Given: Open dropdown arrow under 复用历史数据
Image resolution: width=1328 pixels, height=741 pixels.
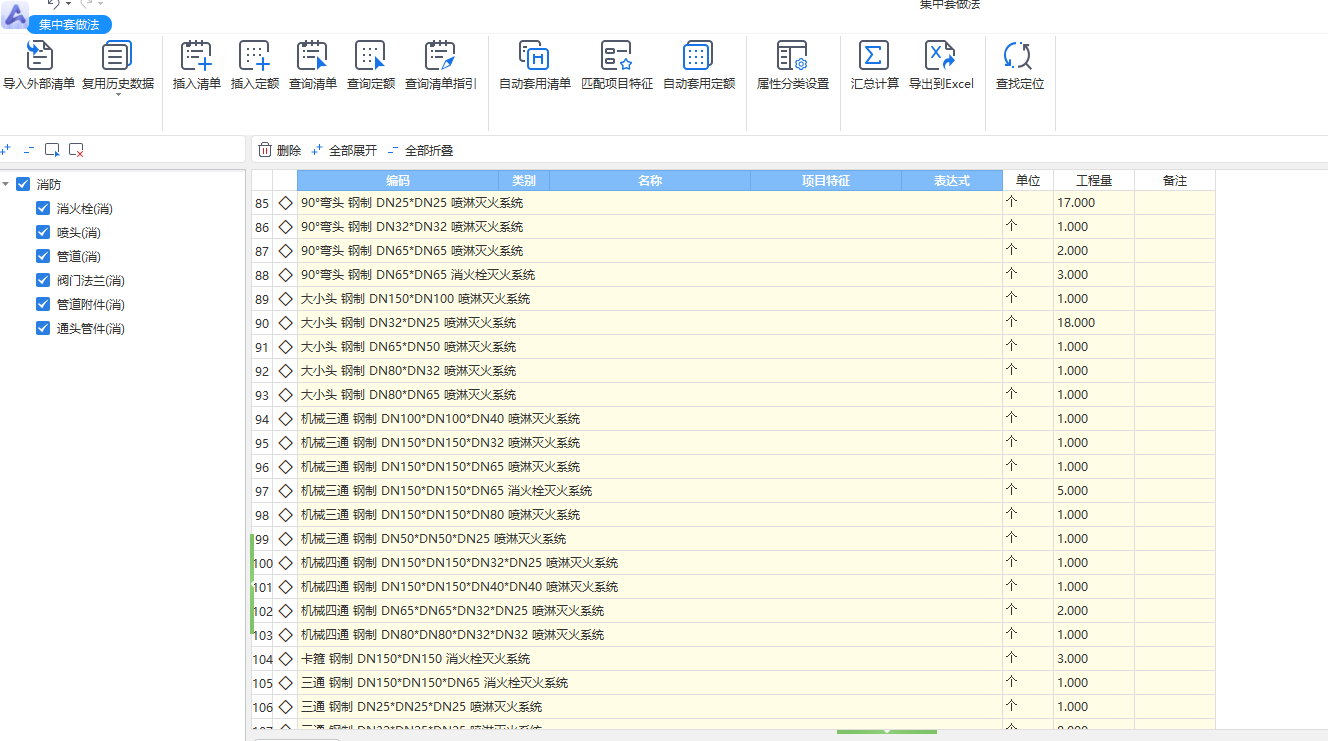Looking at the screenshot, I should pos(118,95).
